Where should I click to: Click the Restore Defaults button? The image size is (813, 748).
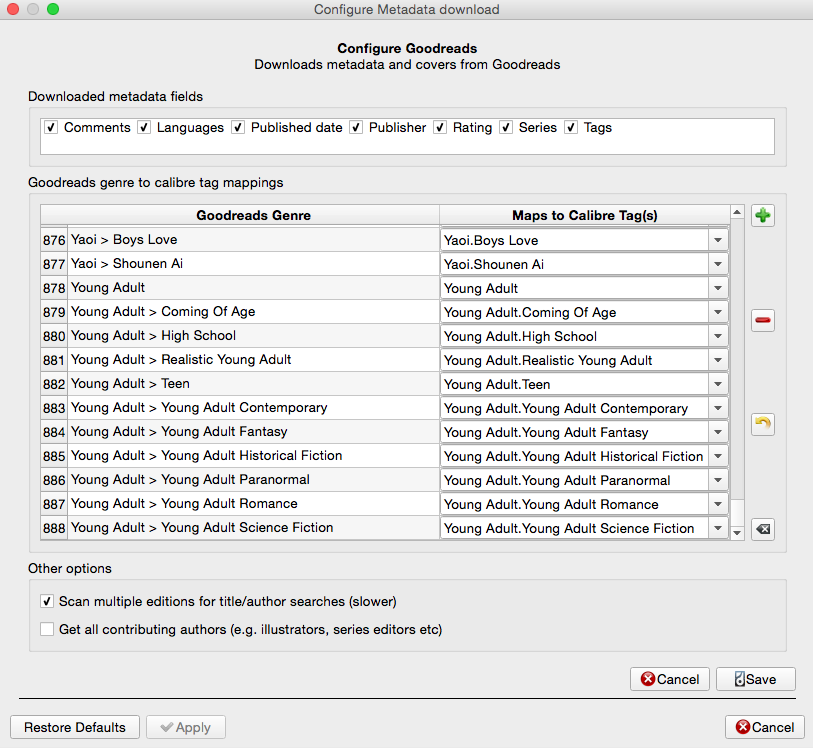[75, 727]
